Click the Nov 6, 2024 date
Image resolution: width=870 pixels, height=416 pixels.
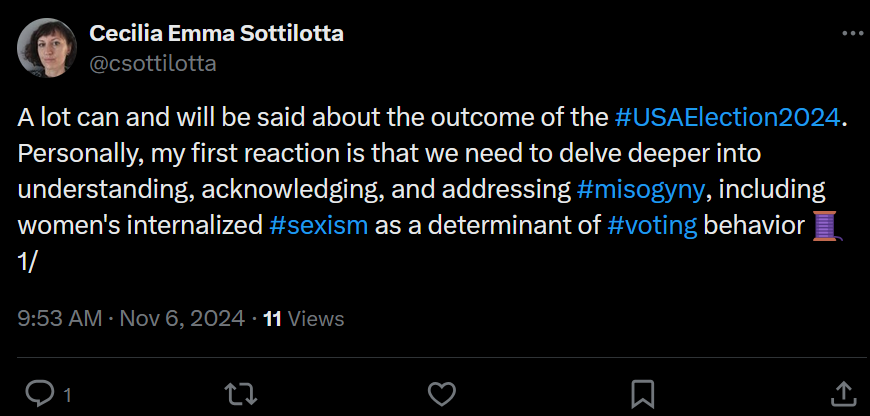pos(182,319)
